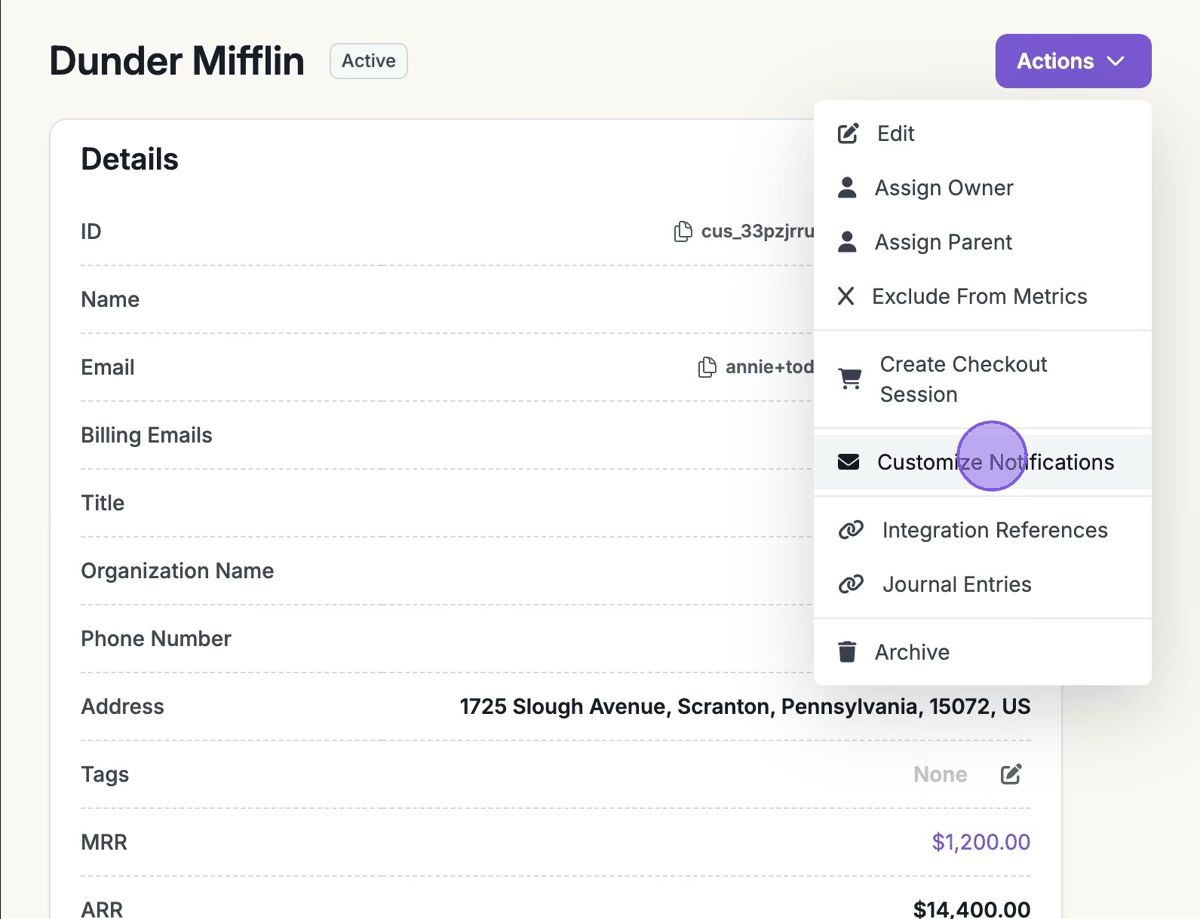The width and height of the screenshot is (1200, 919).
Task: Click the Organization Name row label
Action: pyautogui.click(x=177, y=571)
